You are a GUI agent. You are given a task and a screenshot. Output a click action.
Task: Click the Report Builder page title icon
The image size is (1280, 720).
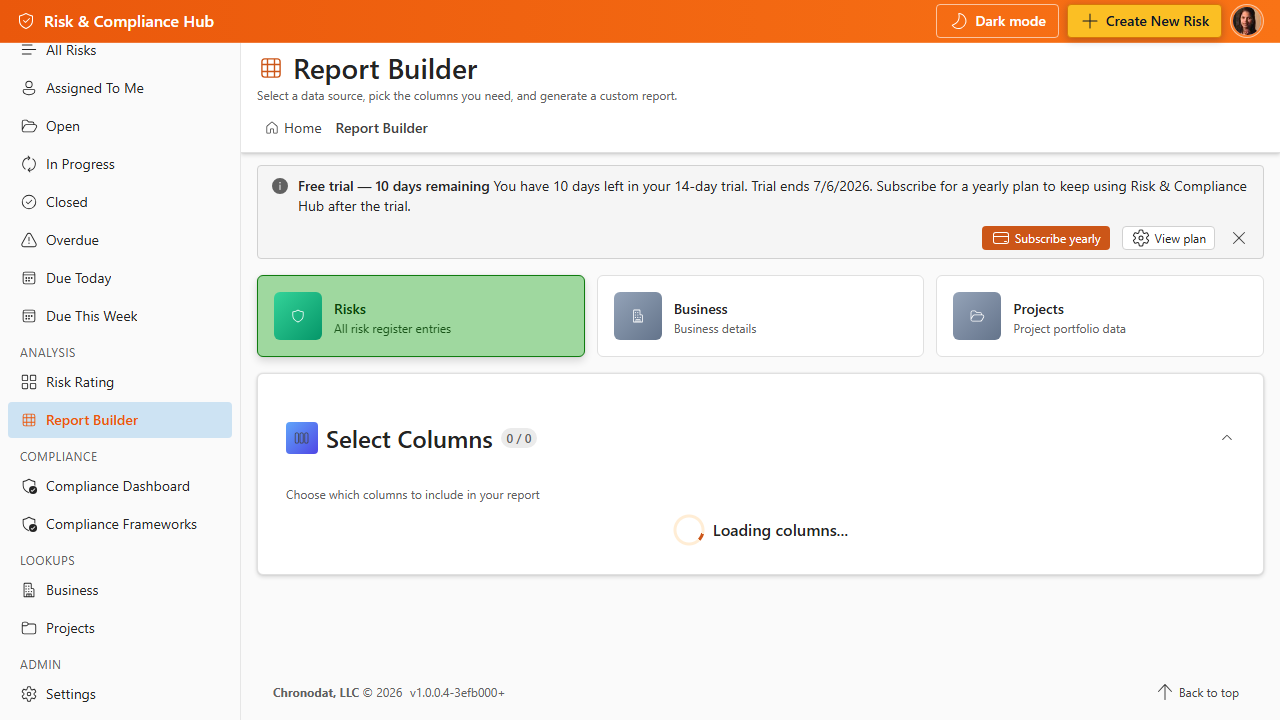[270, 69]
